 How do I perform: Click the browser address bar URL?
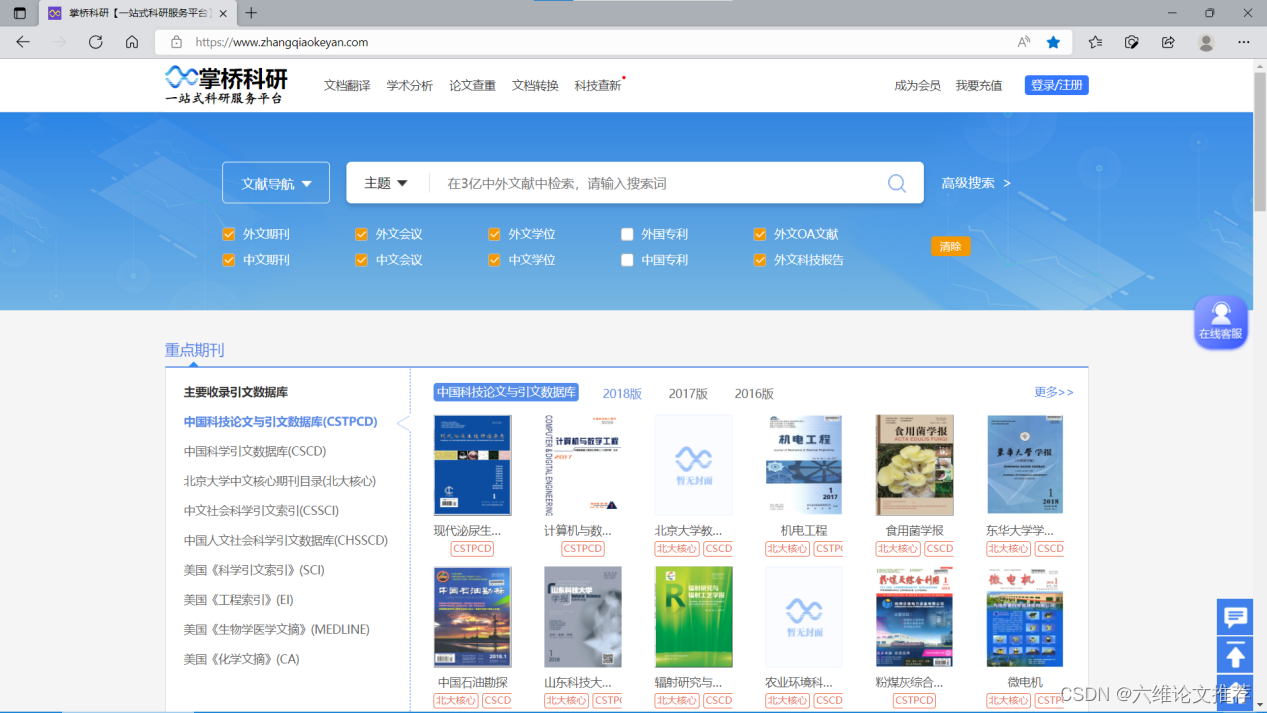coord(282,42)
